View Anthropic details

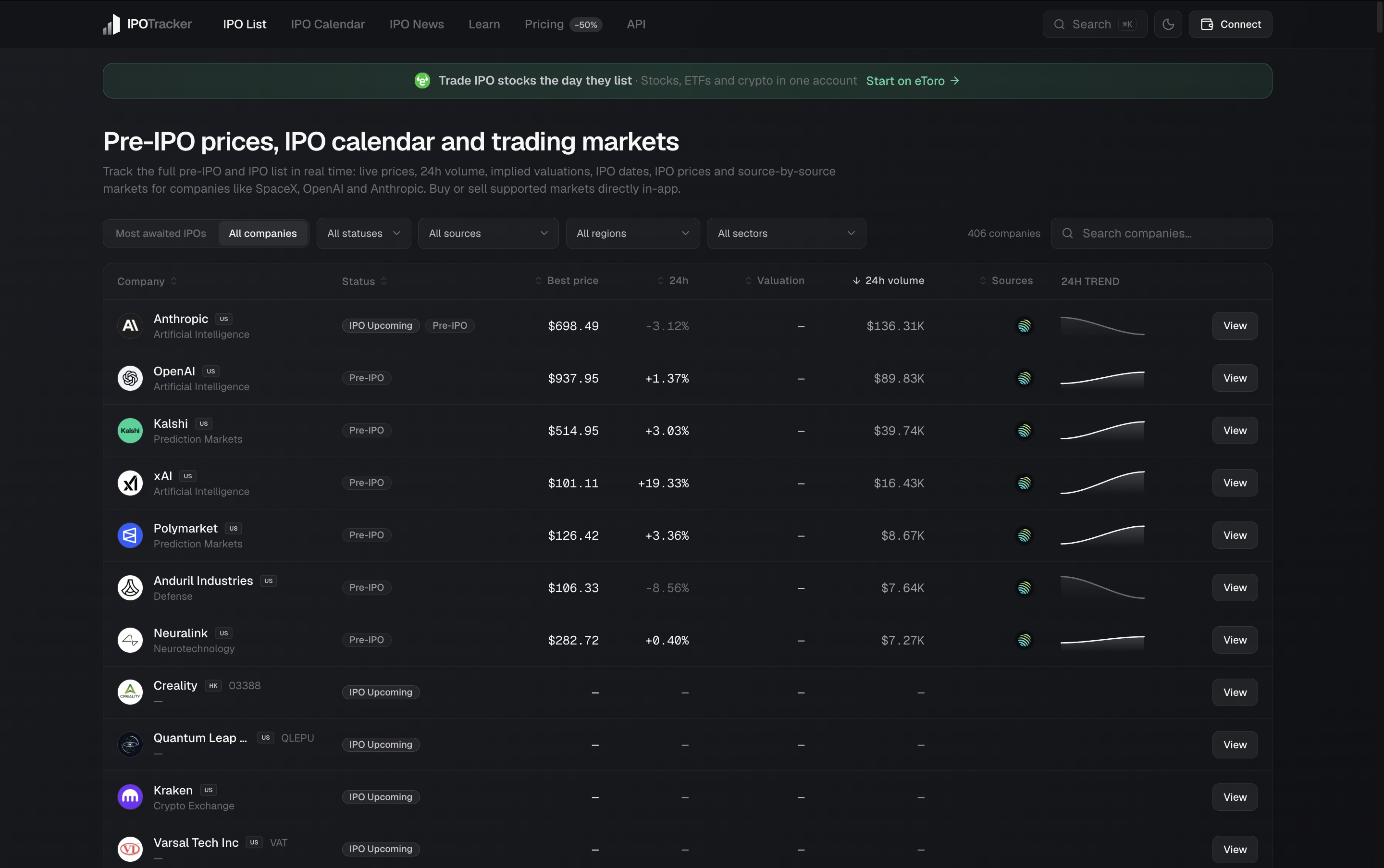(1235, 325)
